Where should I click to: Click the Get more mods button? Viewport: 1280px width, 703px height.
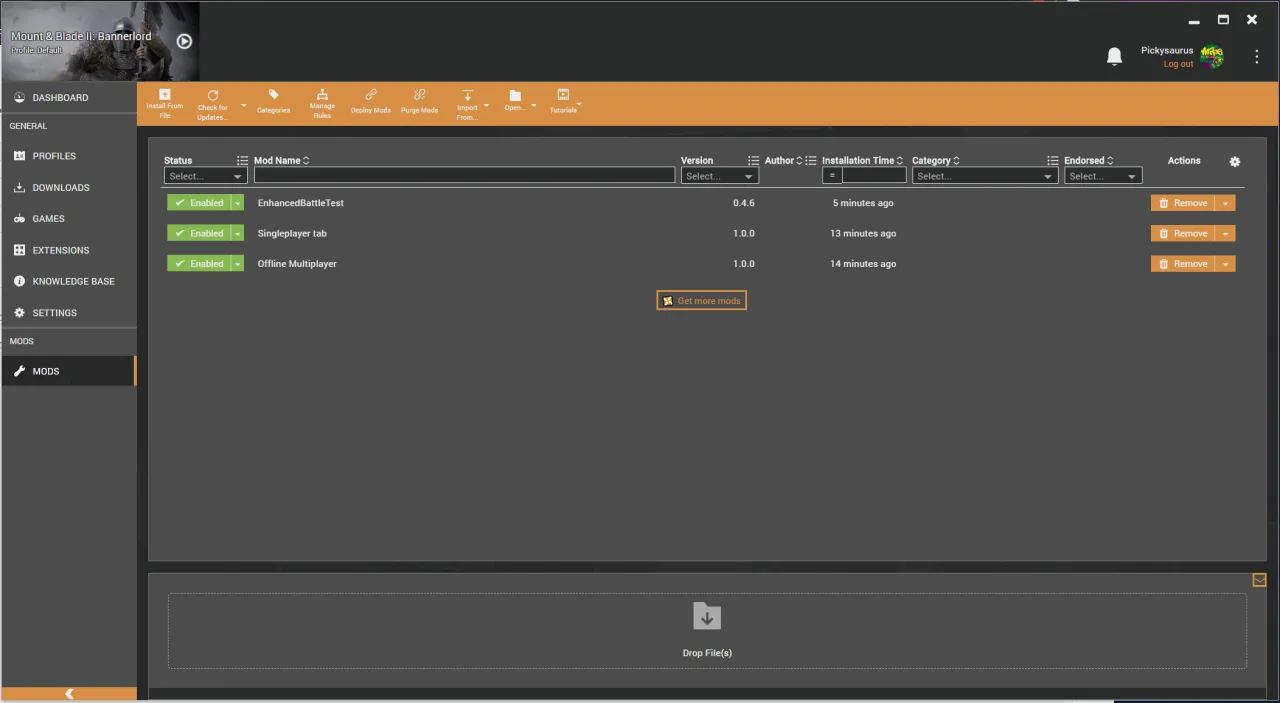click(x=700, y=300)
